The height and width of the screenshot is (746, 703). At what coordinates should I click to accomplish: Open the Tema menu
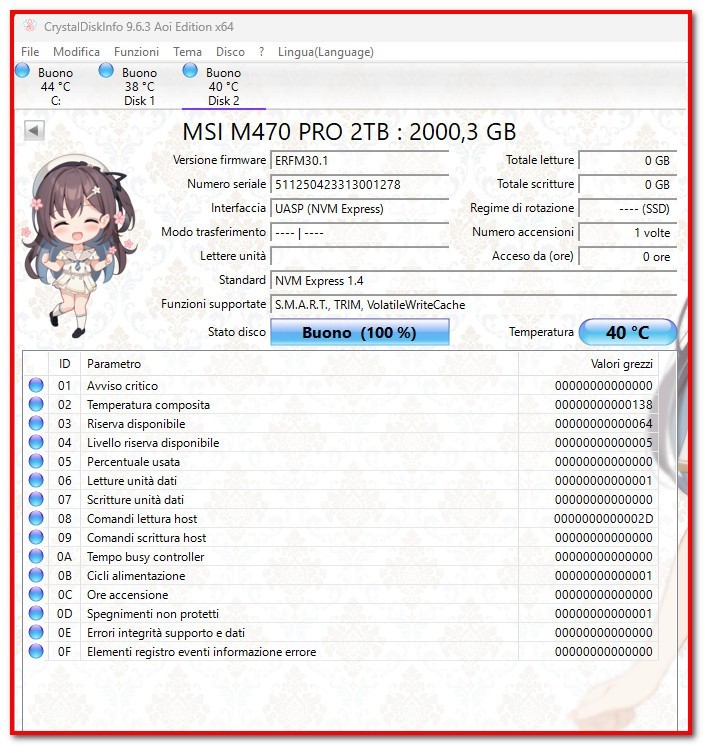coord(187,52)
